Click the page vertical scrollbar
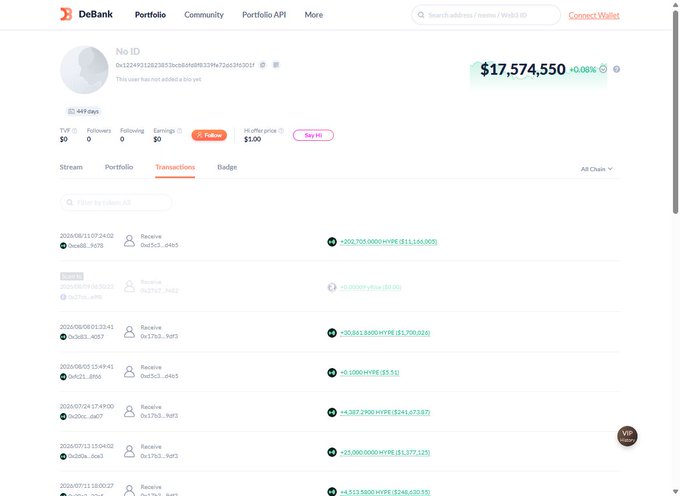Image resolution: width=680 pixels, height=496 pixels. coord(675,112)
